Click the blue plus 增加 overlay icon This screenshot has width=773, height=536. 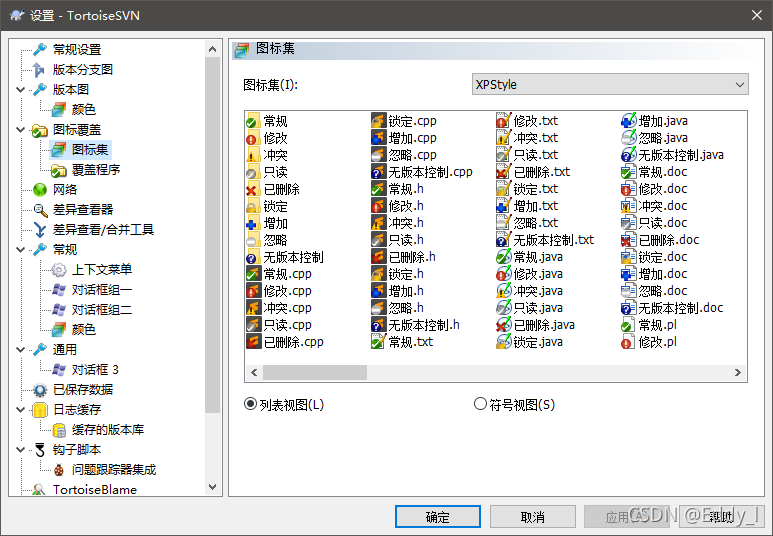(x=253, y=223)
